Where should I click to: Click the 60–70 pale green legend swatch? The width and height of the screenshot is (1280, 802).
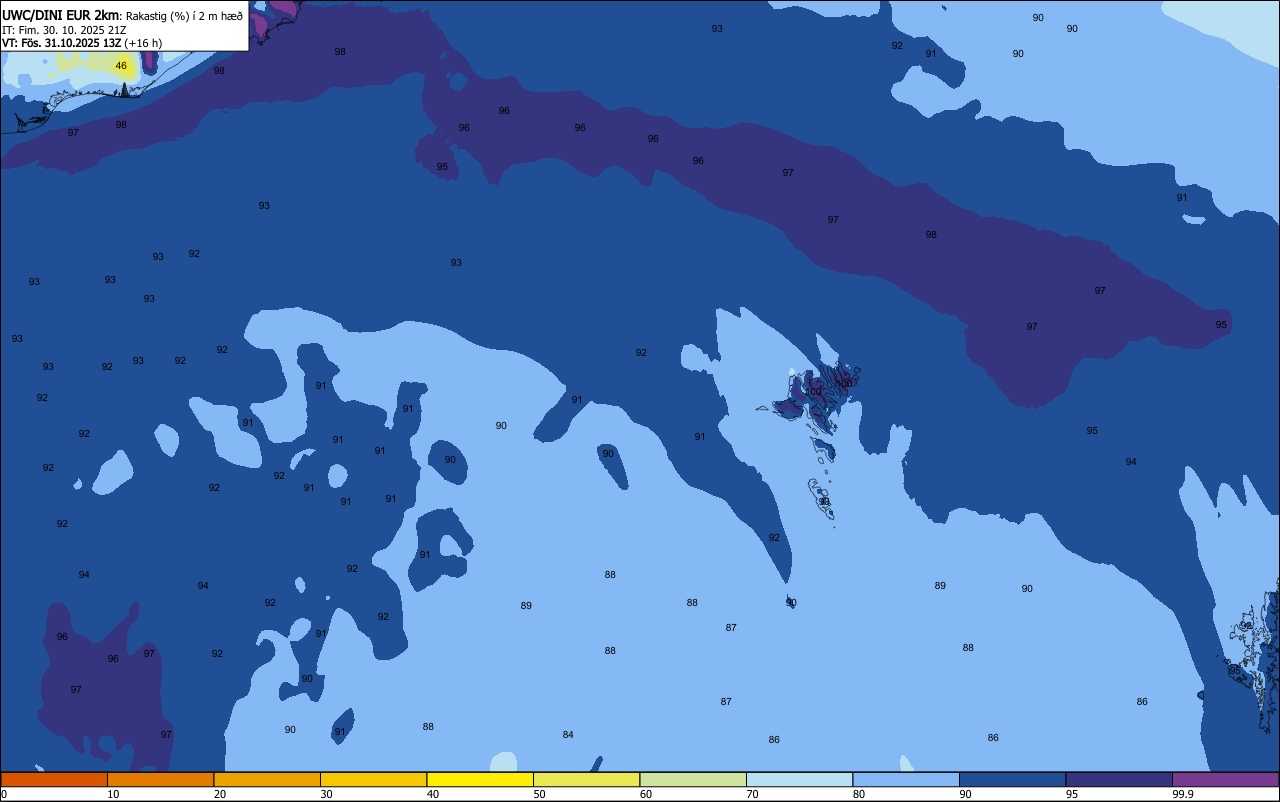[x=693, y=779]
